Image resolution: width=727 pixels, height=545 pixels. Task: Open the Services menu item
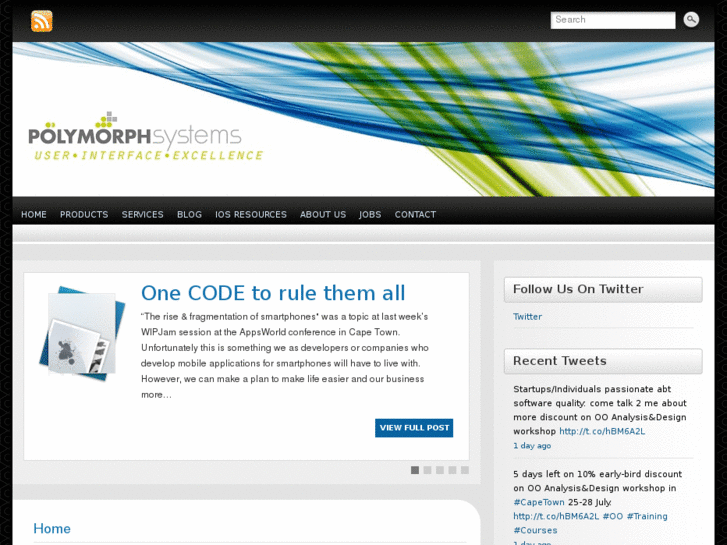pyautogui.click(x=142, y=215)
